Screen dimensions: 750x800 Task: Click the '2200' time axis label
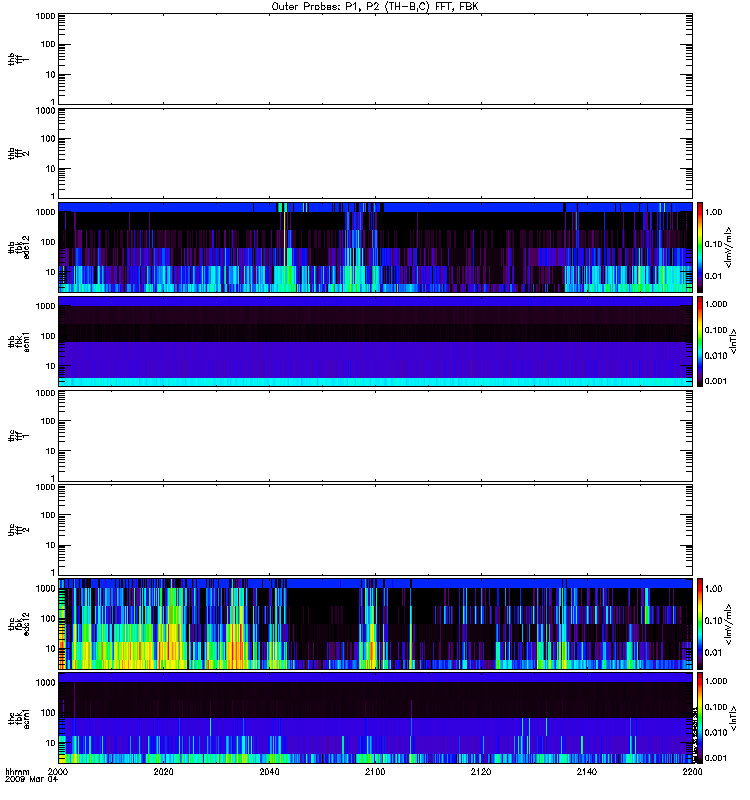point(692,772)
